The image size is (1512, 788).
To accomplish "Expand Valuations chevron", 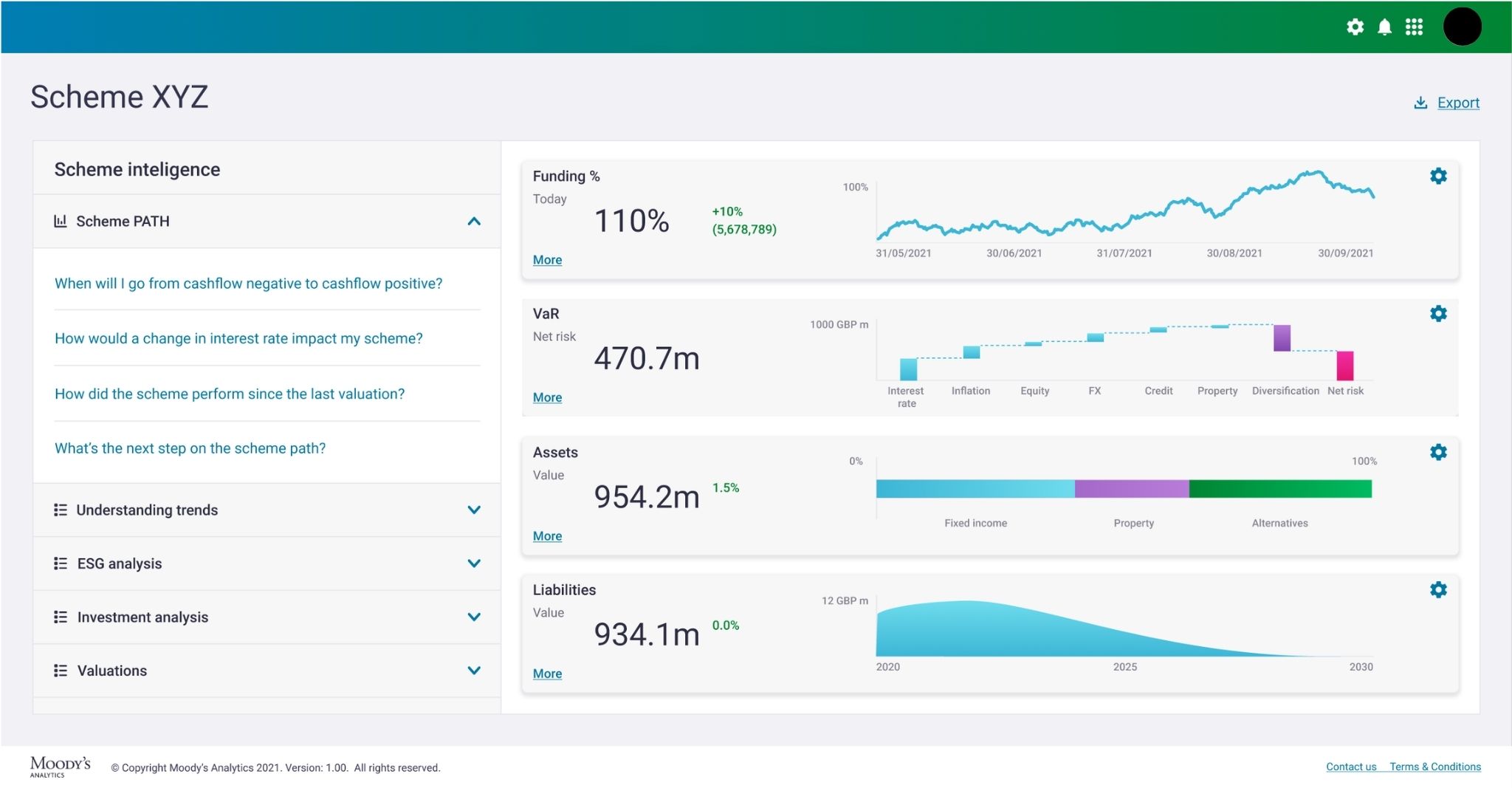I will pyautogui.click(x=474, y=671).
